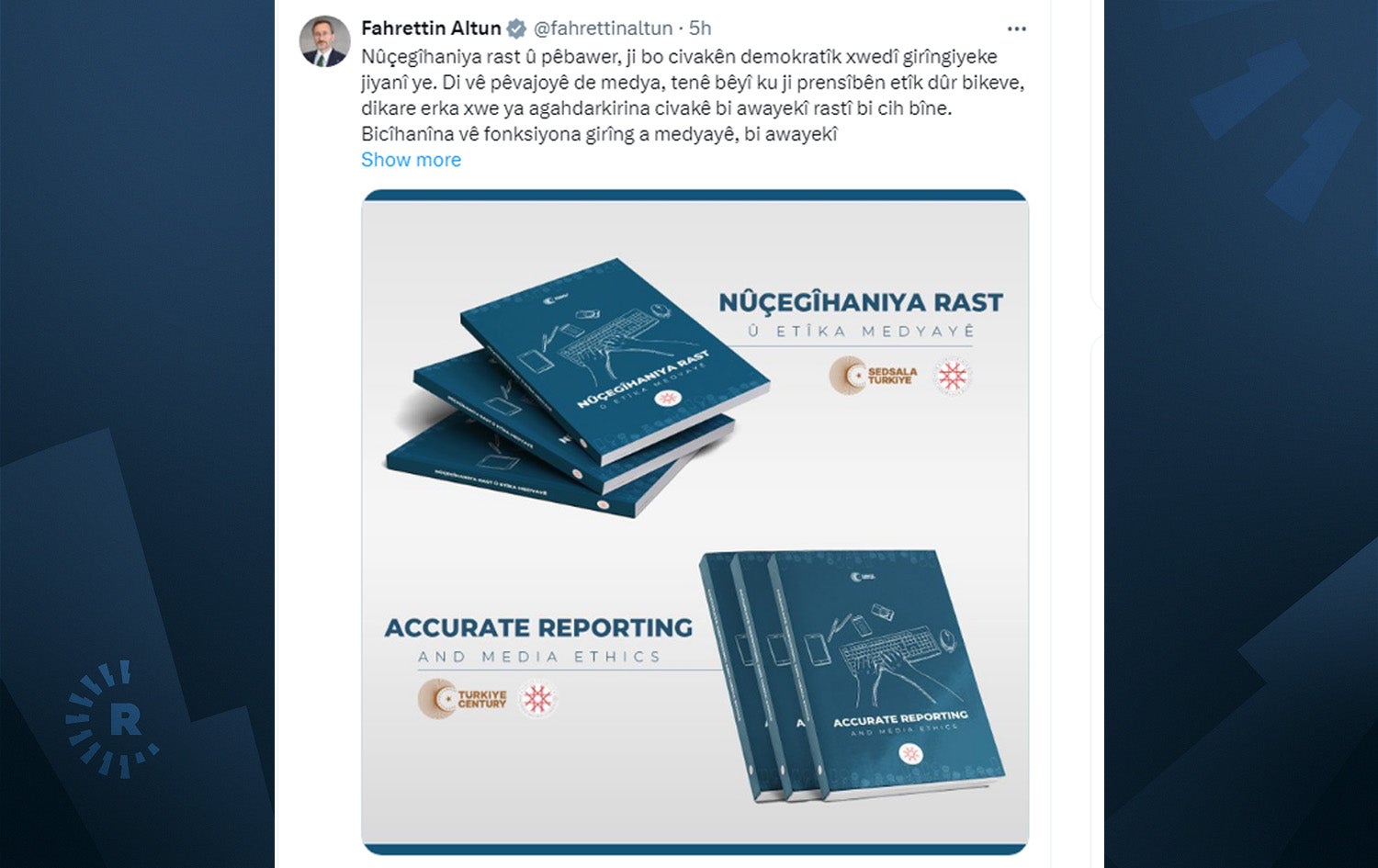Click the tweet body text paragraph
Image resolution: width=1378 pixels, height=868 pixels.
pos(693,96)
